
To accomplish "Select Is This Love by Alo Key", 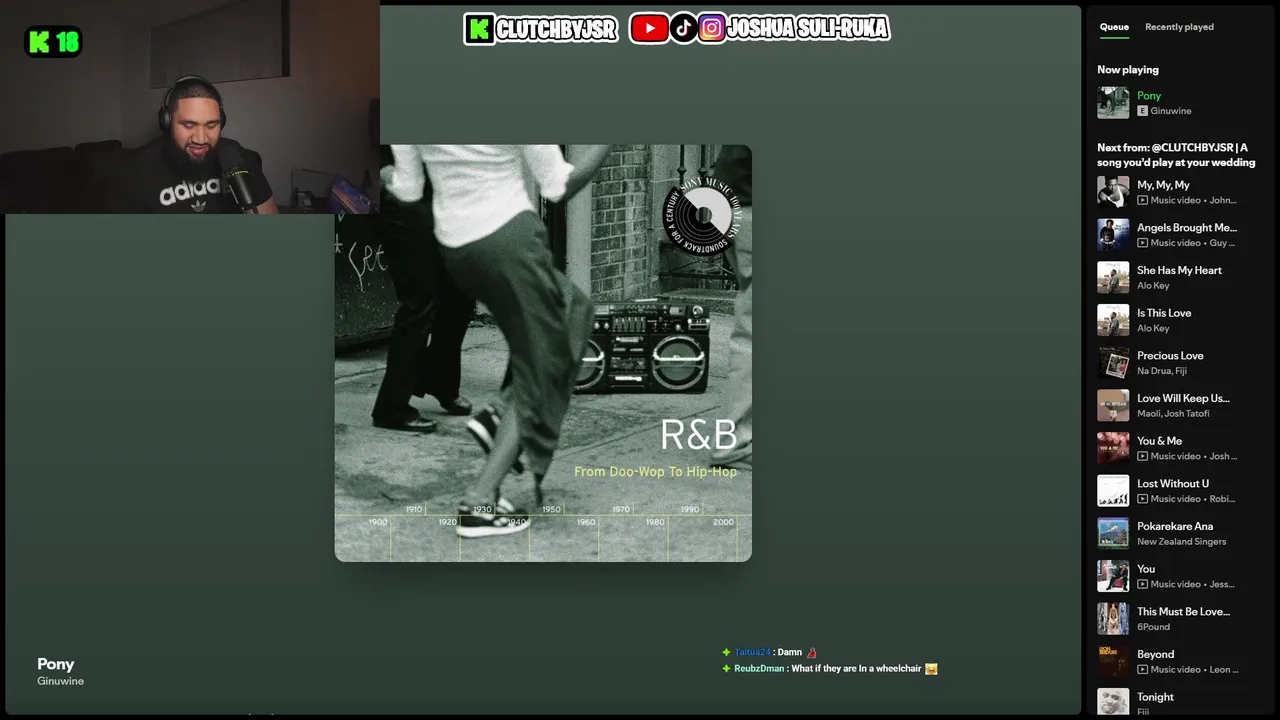I will (1164, 313).
